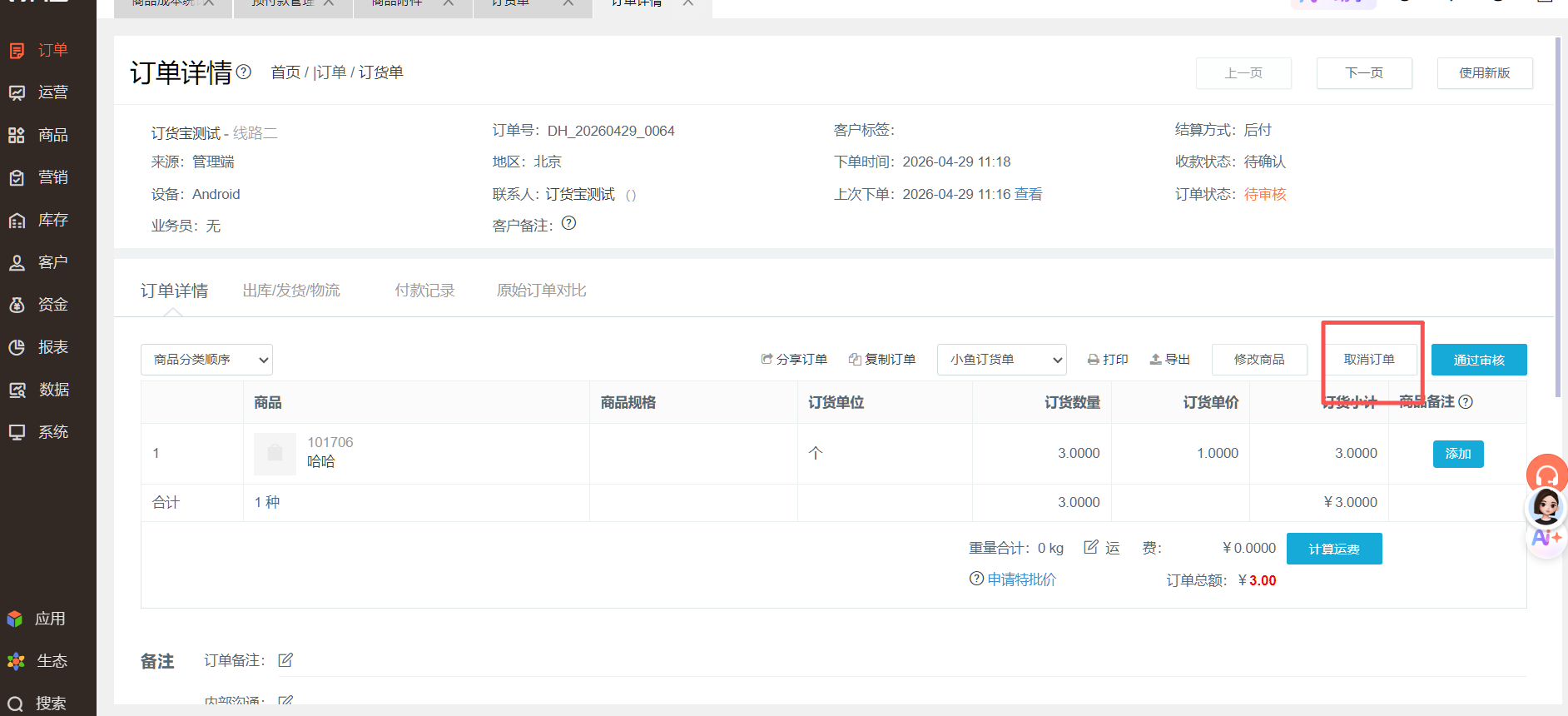
Task: Open the 订单 section in the sidebar
Action: pos(38,51)
